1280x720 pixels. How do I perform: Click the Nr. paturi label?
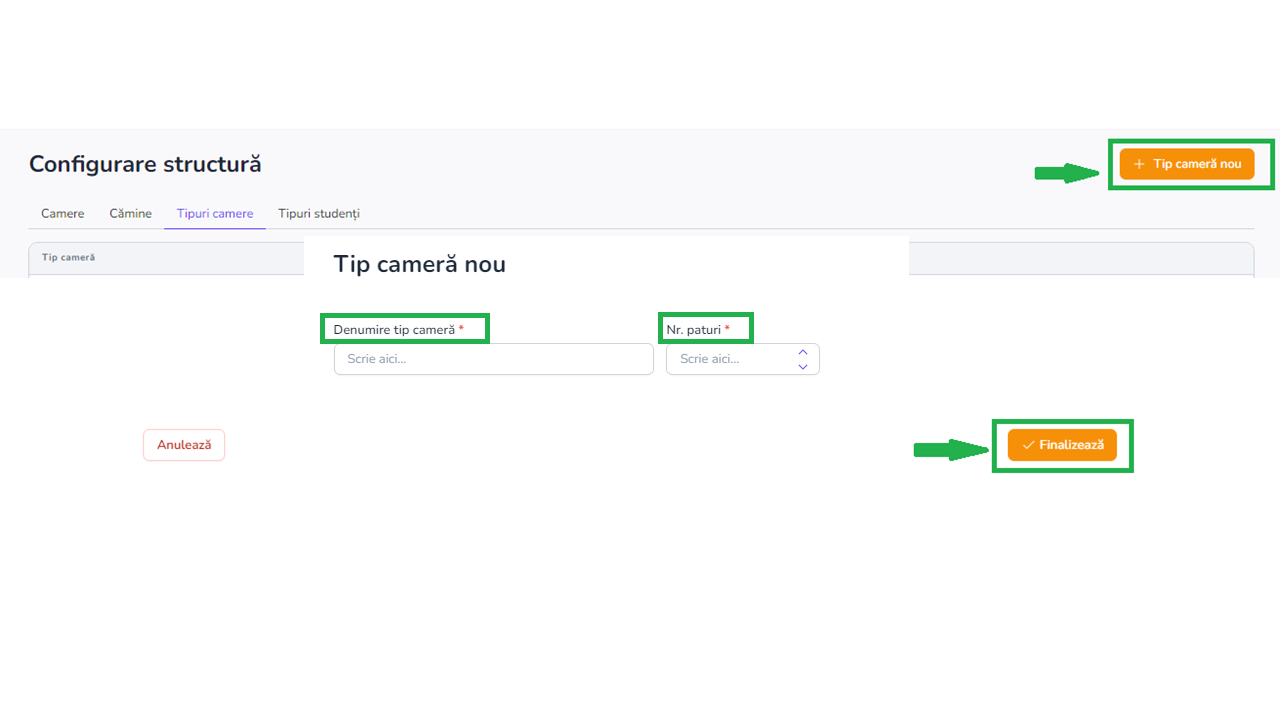tap(693, 330)
